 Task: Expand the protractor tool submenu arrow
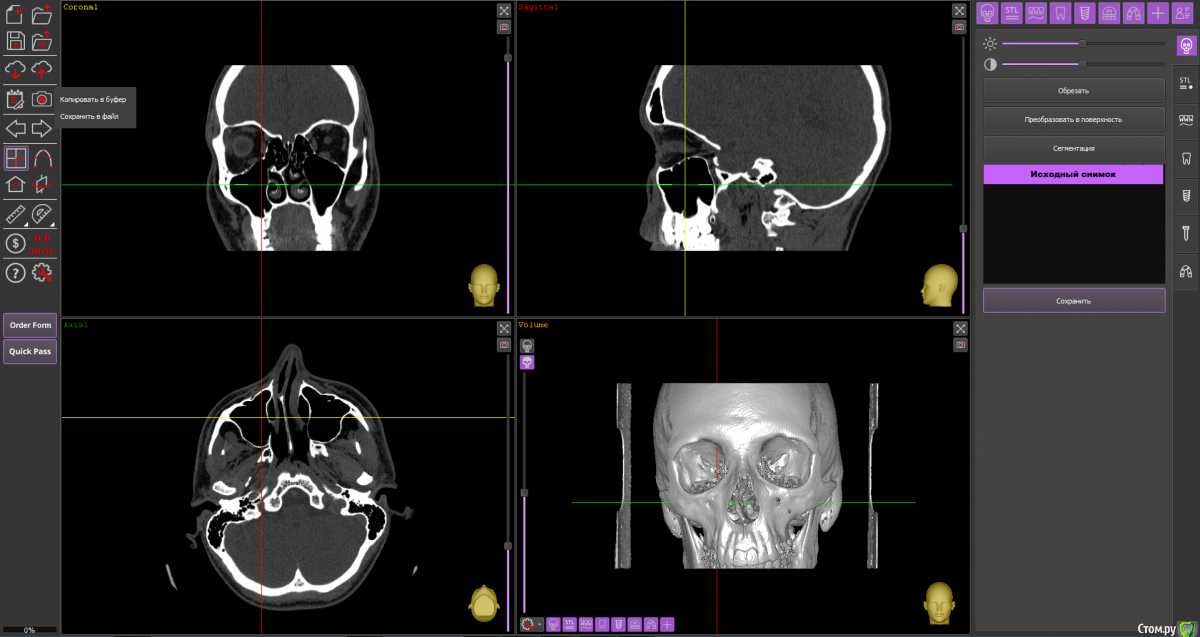click(52, 225)
